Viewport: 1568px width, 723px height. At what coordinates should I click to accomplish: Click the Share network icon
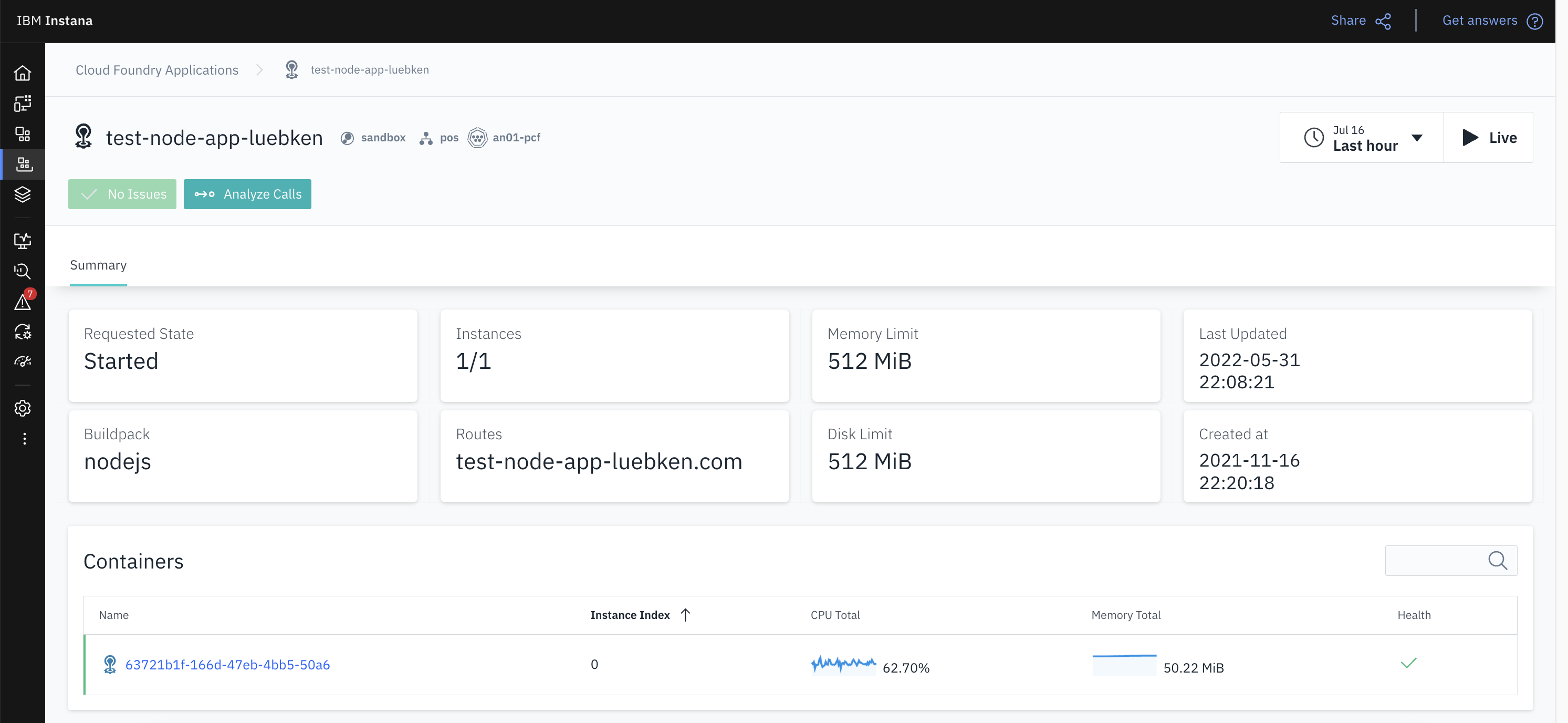click(1383, 22)
